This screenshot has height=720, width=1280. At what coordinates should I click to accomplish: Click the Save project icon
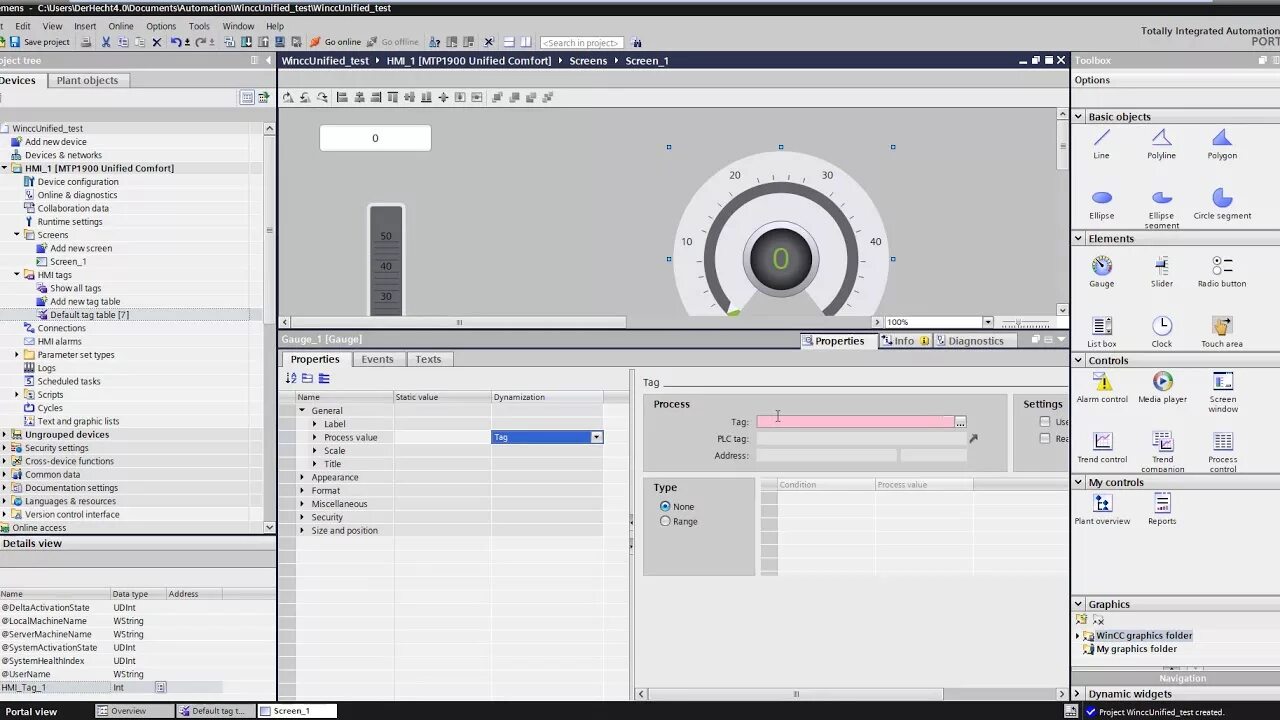coord(15,42)
